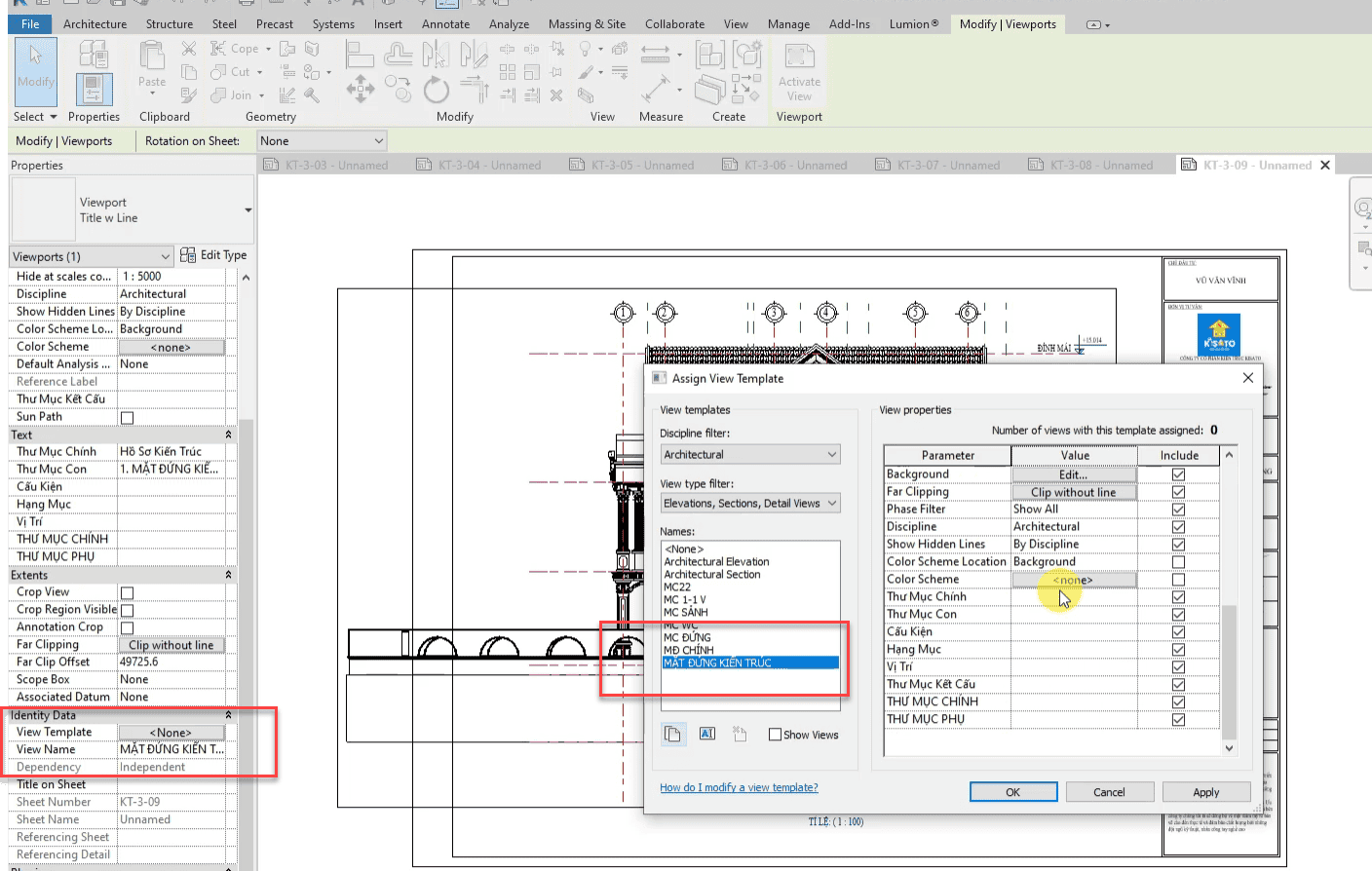Select the Array tool
The image size is (1372, 871).
[508, 71]
